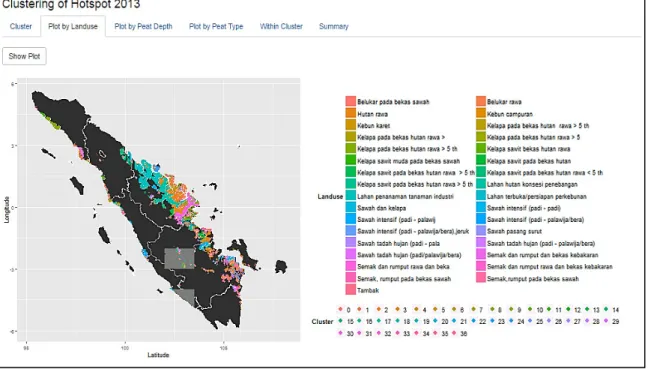The height and width of the screenshot is (369, 648).
Task: Select the cluster 10 legend marker
Action: (530, 309)
